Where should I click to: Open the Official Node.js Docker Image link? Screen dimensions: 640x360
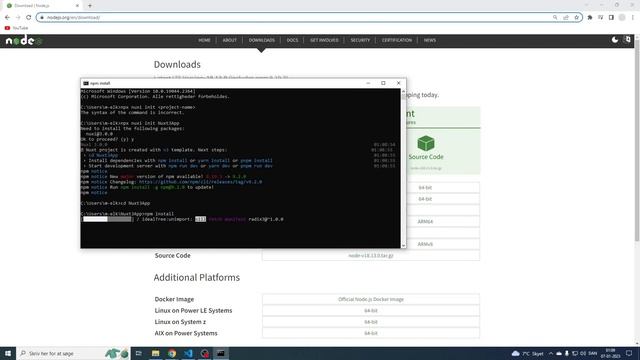(x=371, y=299)
